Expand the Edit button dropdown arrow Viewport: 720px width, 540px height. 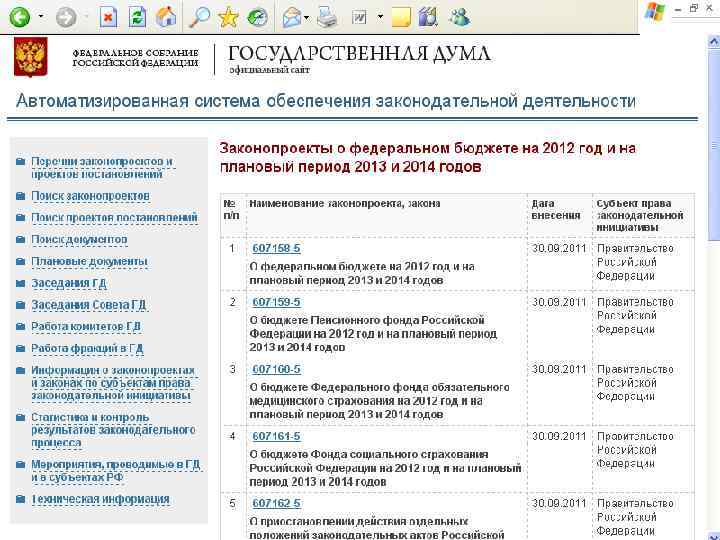point(380,17)
